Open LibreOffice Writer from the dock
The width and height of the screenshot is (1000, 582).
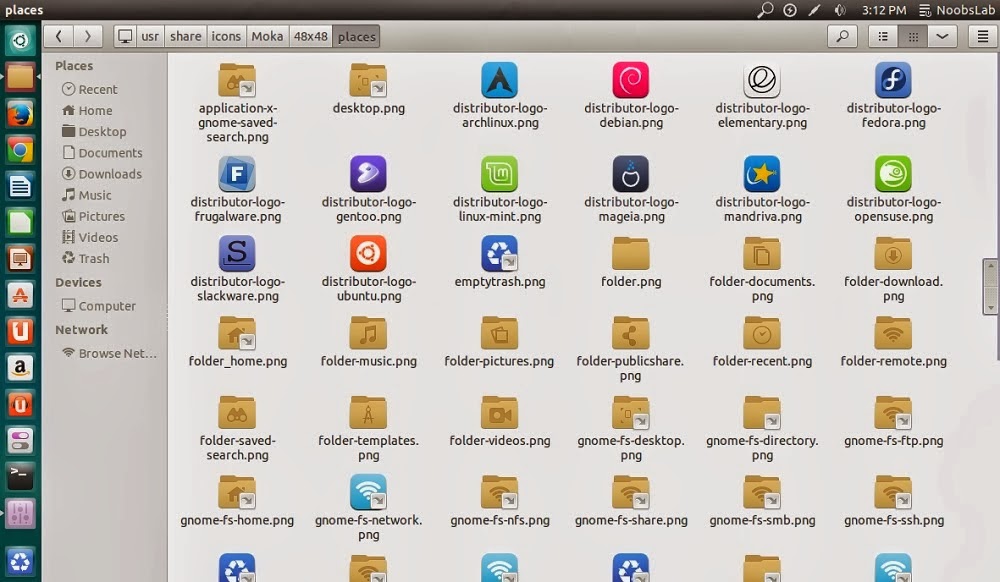pyautogui.click(x=21, y=186)
